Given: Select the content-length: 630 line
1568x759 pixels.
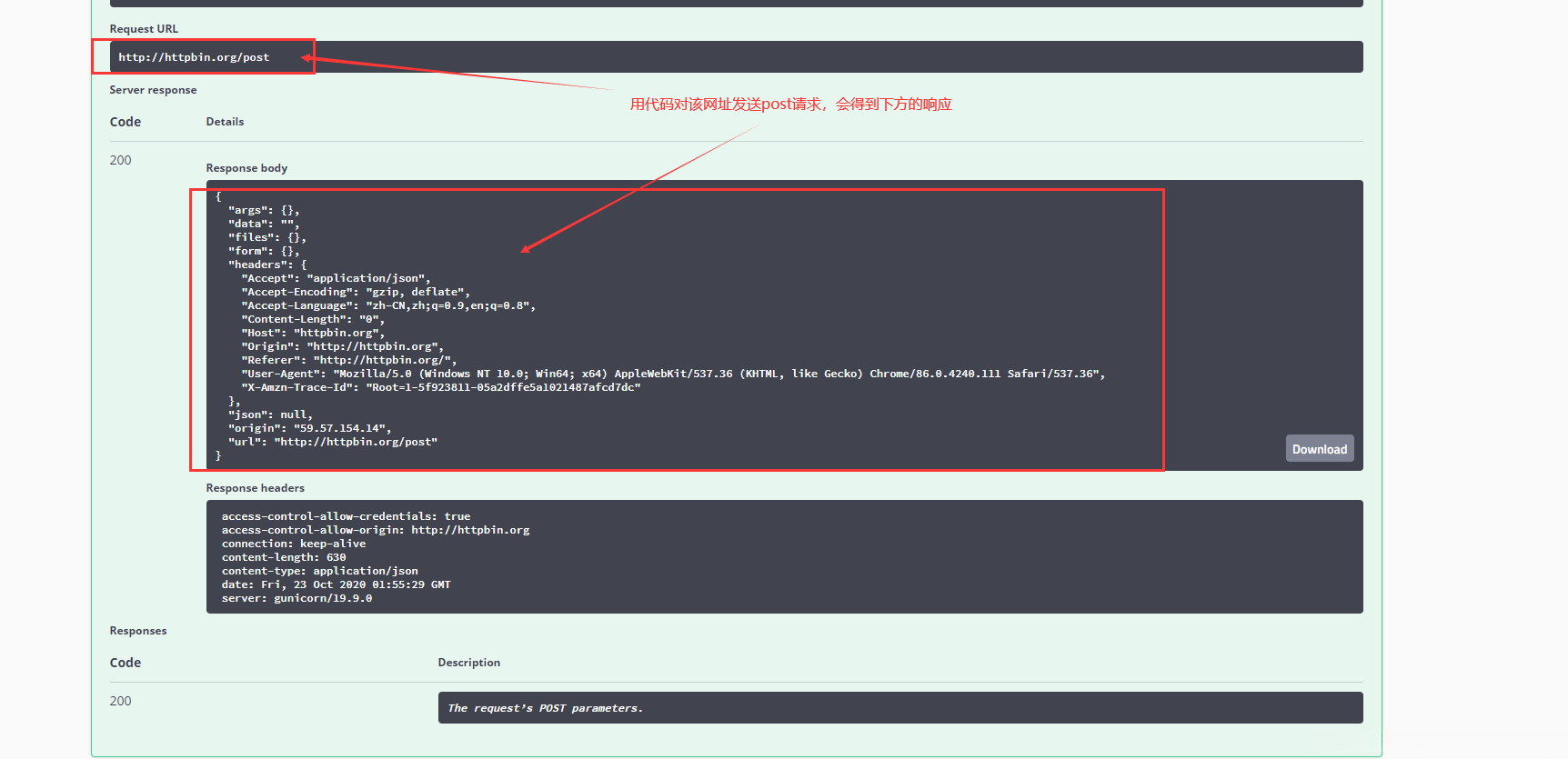Looking at the screenshot, I should pyautogui.click(x=284, y=557).
